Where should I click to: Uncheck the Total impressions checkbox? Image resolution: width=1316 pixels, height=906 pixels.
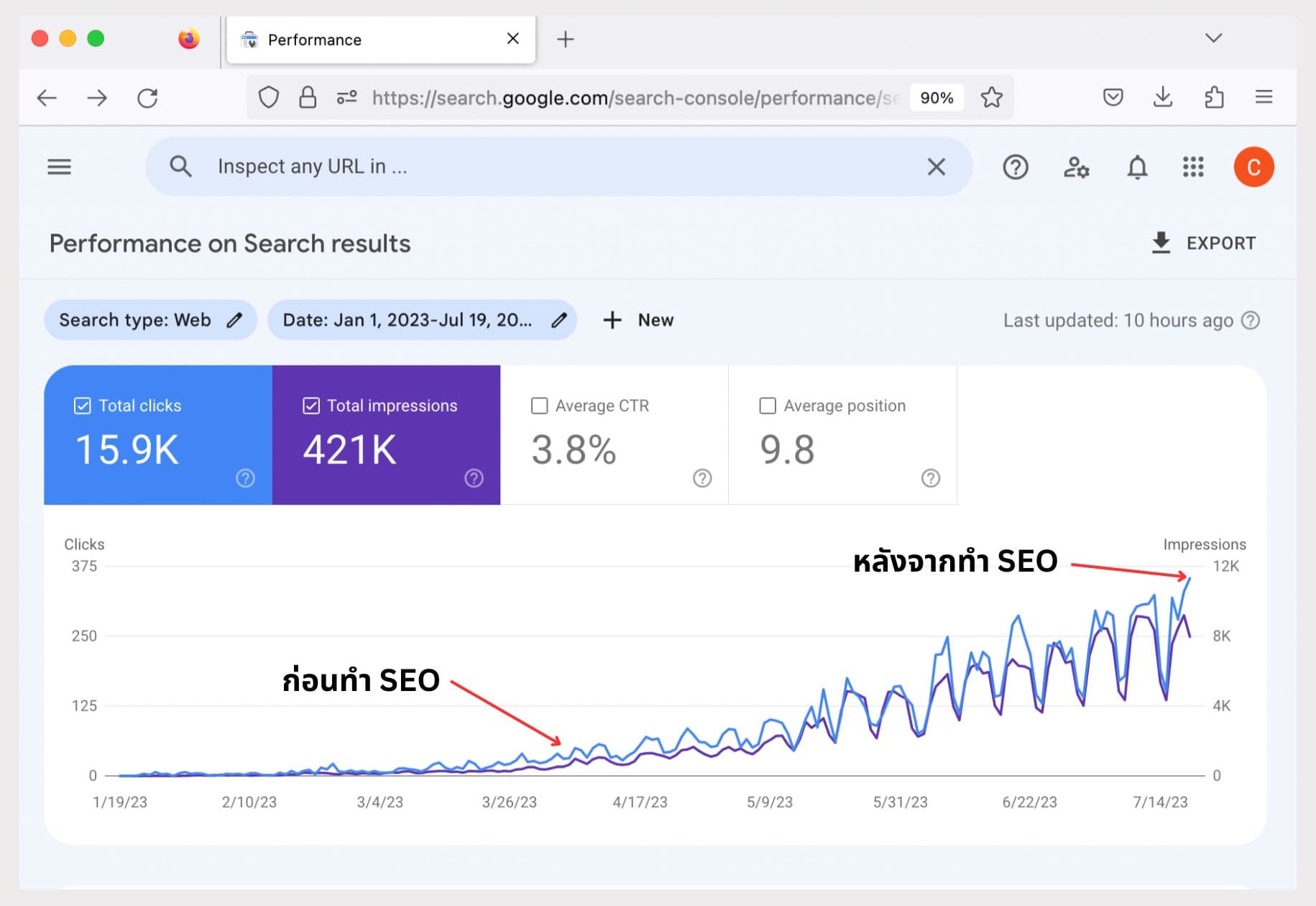pos(311,406)
